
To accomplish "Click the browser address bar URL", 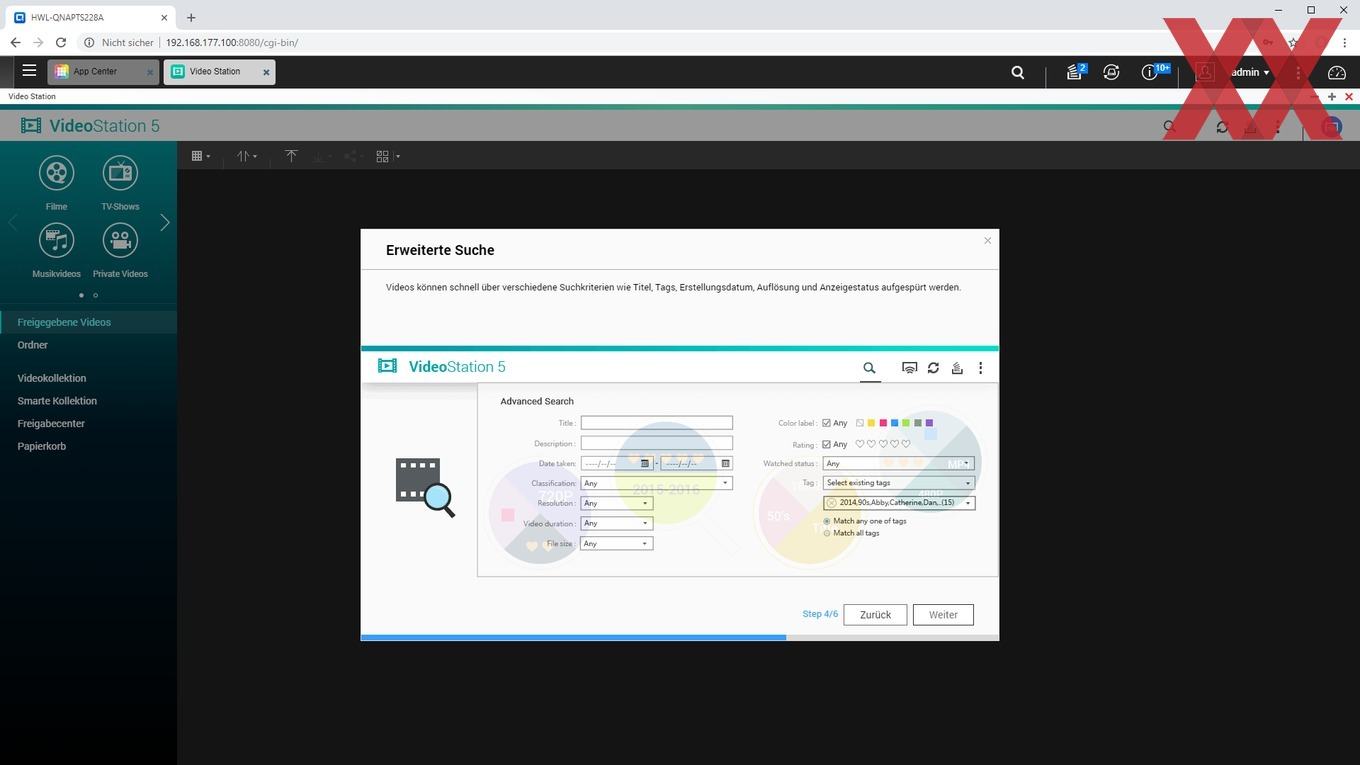I will [x=232, y=43].
